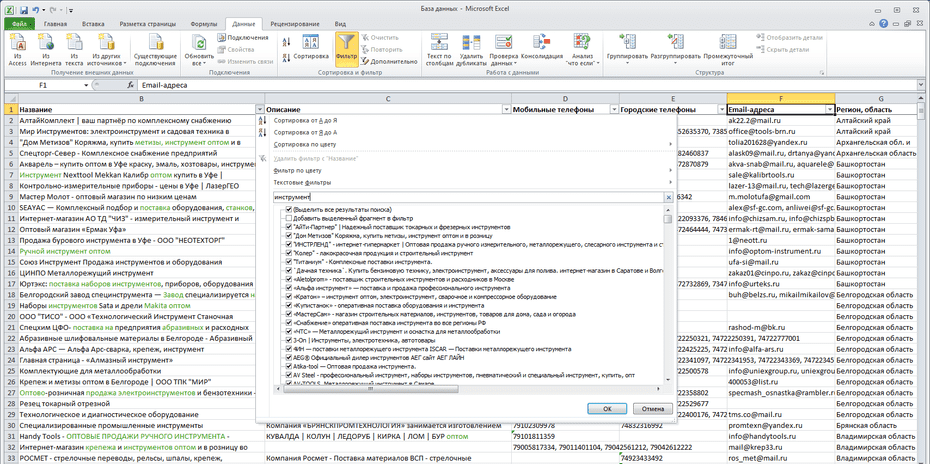
Task: Open the 'Файл' tab
Action: click(20, 24)
